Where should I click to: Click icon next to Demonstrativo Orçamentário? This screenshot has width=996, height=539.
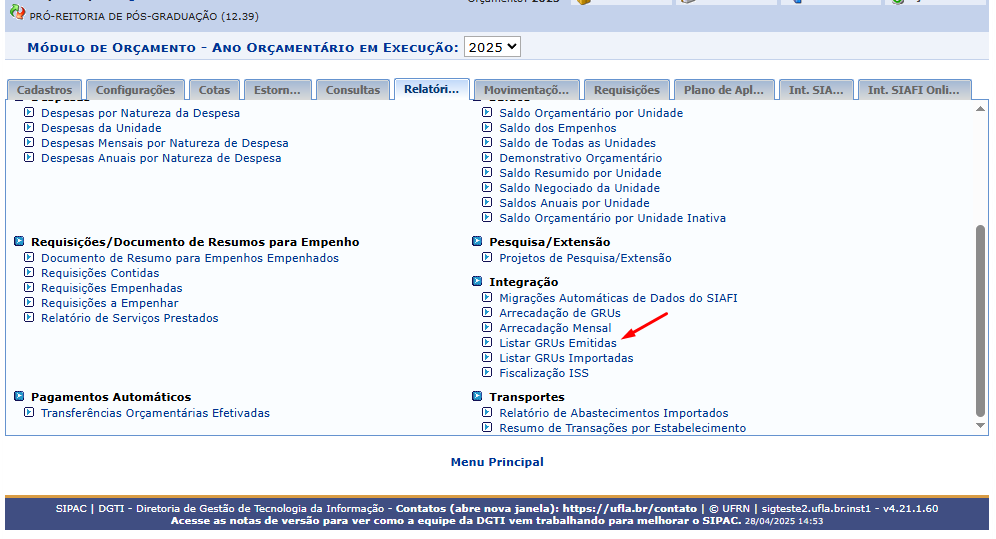coord(487,157)
